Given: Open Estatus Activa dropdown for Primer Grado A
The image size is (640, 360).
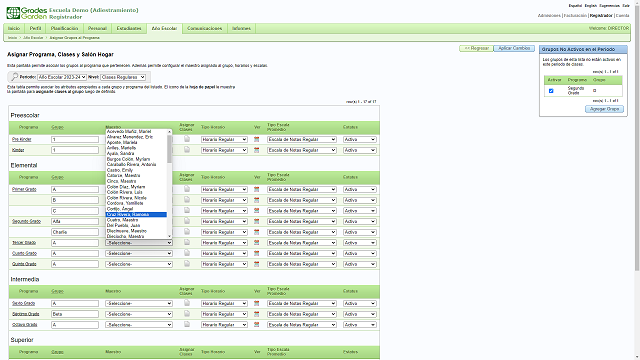Looking at the screenshot, I should [x=360, y=189].
